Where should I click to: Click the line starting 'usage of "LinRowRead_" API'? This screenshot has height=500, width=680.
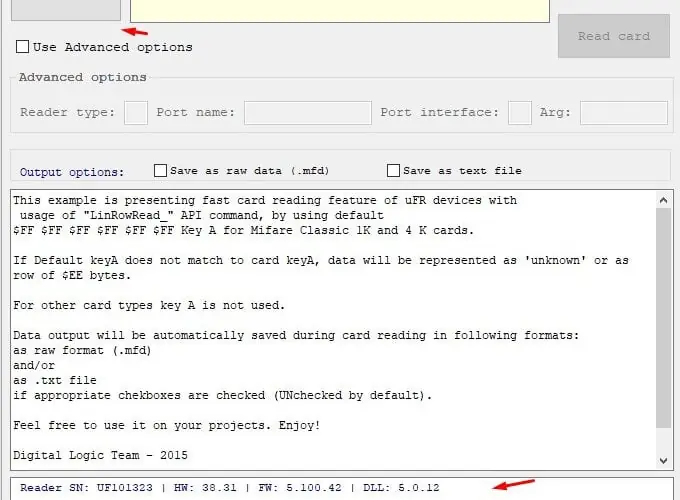tap(202, 216)
